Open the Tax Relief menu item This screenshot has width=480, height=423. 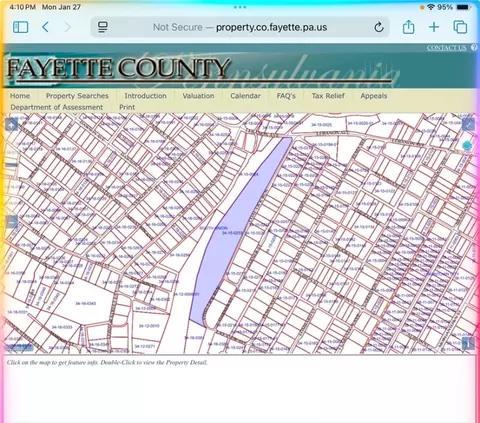click(x=328, y=96)
